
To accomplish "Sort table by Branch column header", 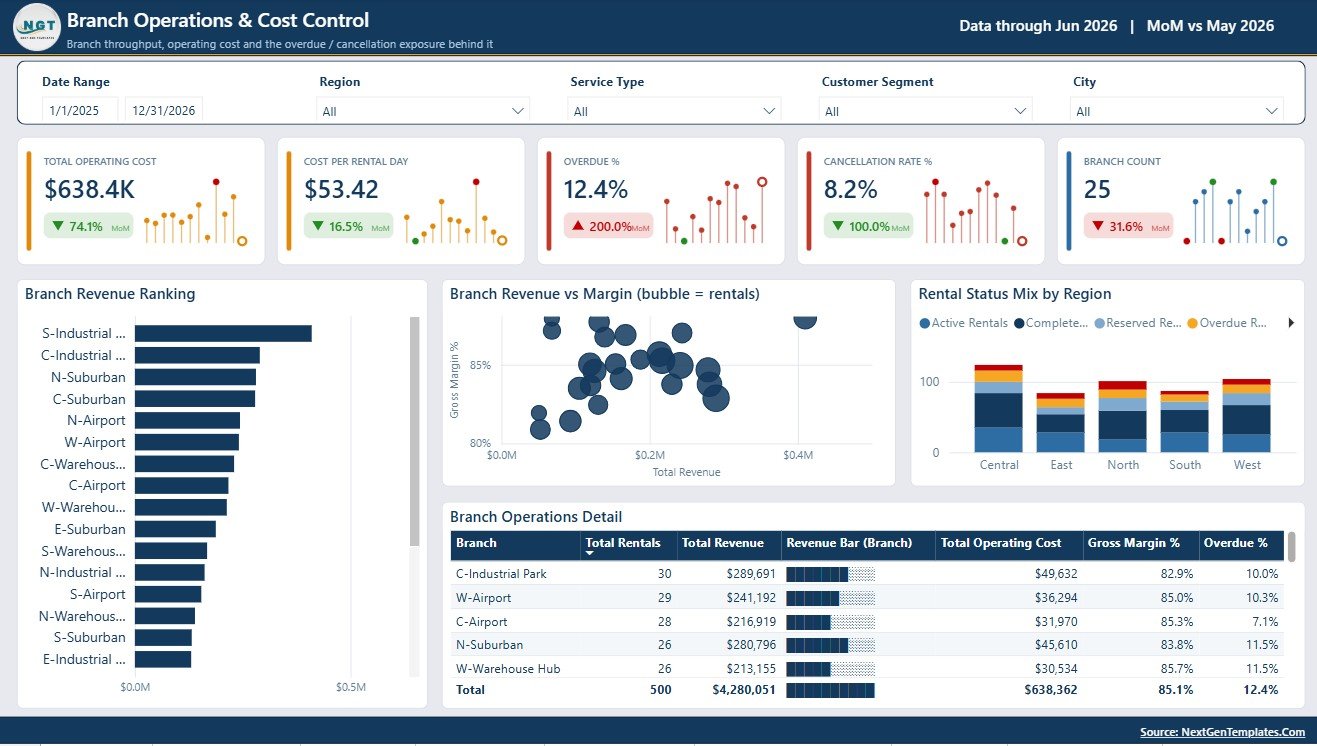I will click(x=515, y=543).
